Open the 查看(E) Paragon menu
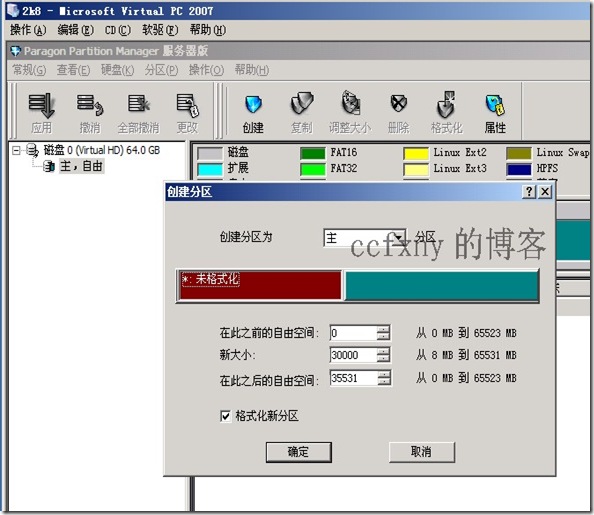594x515 pixels. coord(73,70)
